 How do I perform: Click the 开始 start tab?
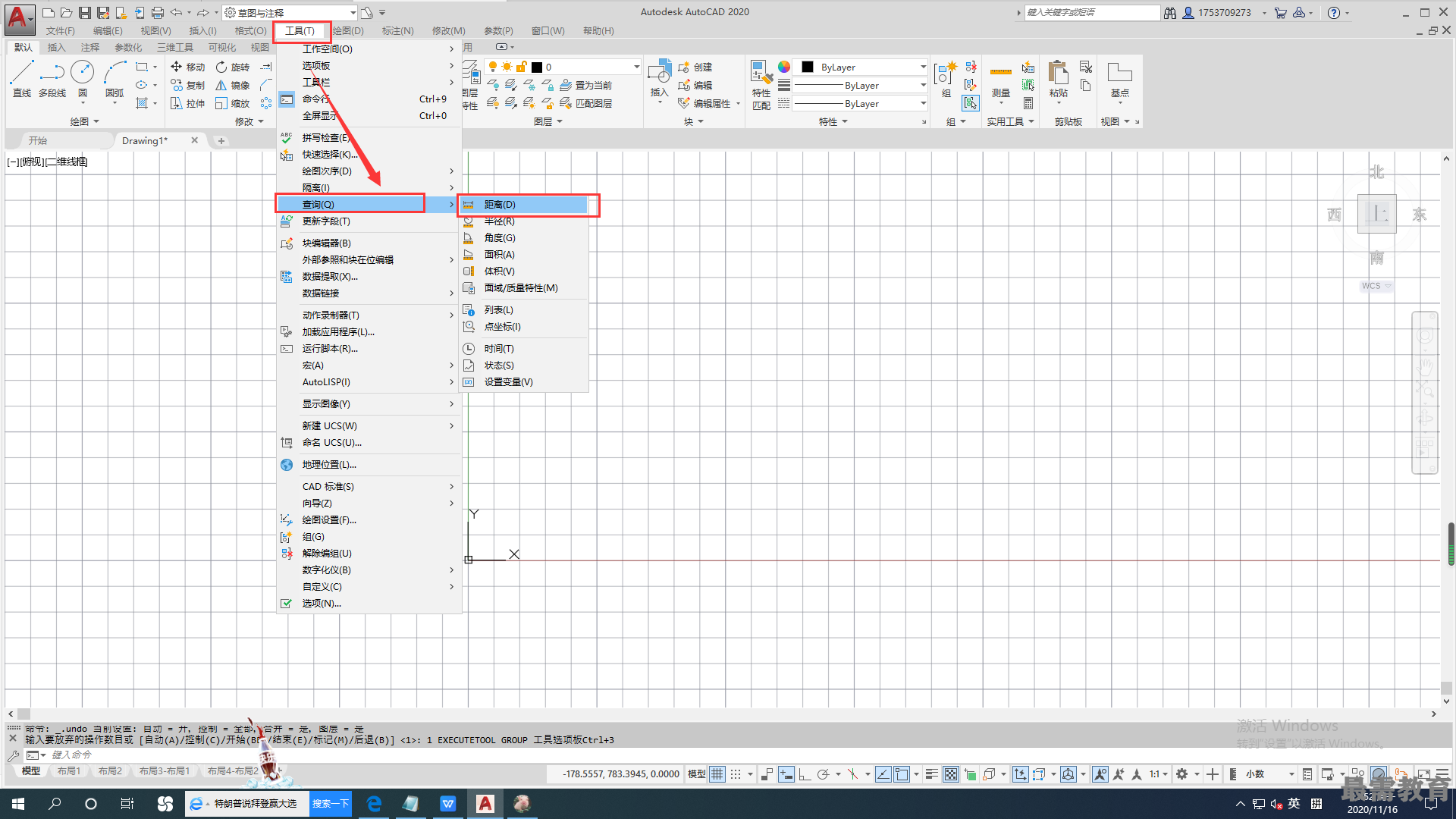(38, 140)
